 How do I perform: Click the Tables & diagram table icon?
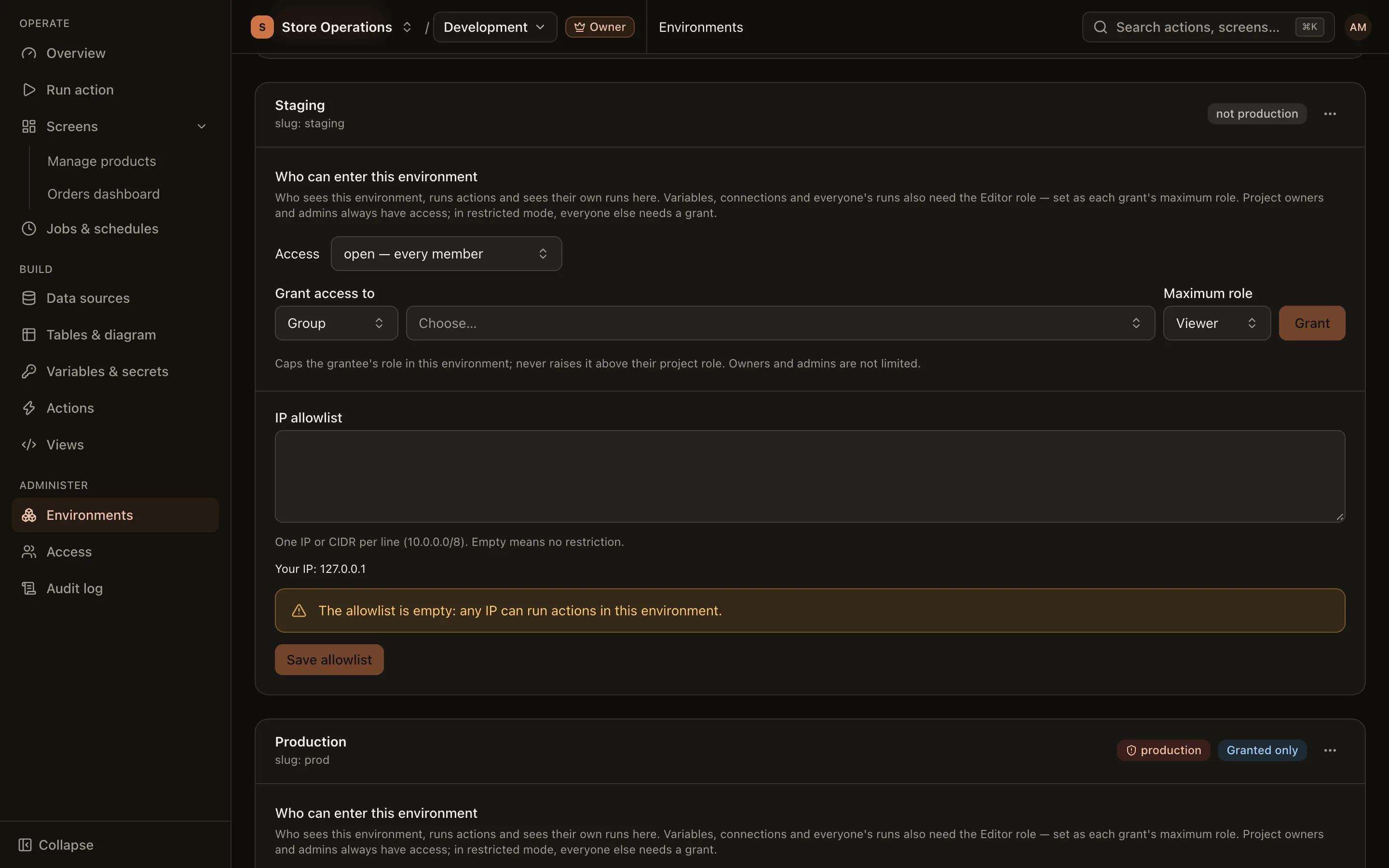click(29, 335)
